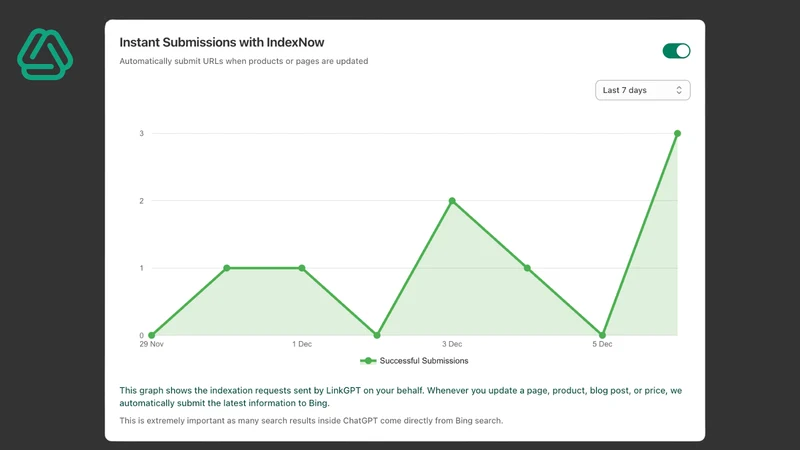
Task: Click the 'This is extremely important' note
Action: [311, 421]
